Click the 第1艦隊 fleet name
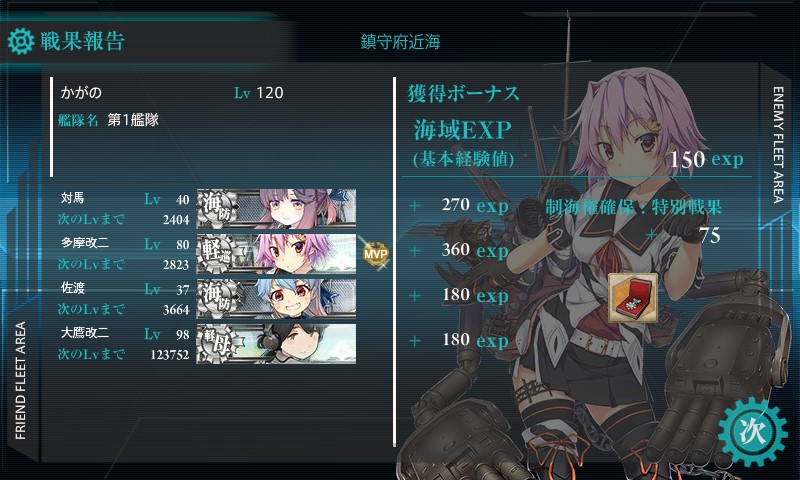Image resolution: width=800 pixels, height=480 pixels. pos(133,120)
